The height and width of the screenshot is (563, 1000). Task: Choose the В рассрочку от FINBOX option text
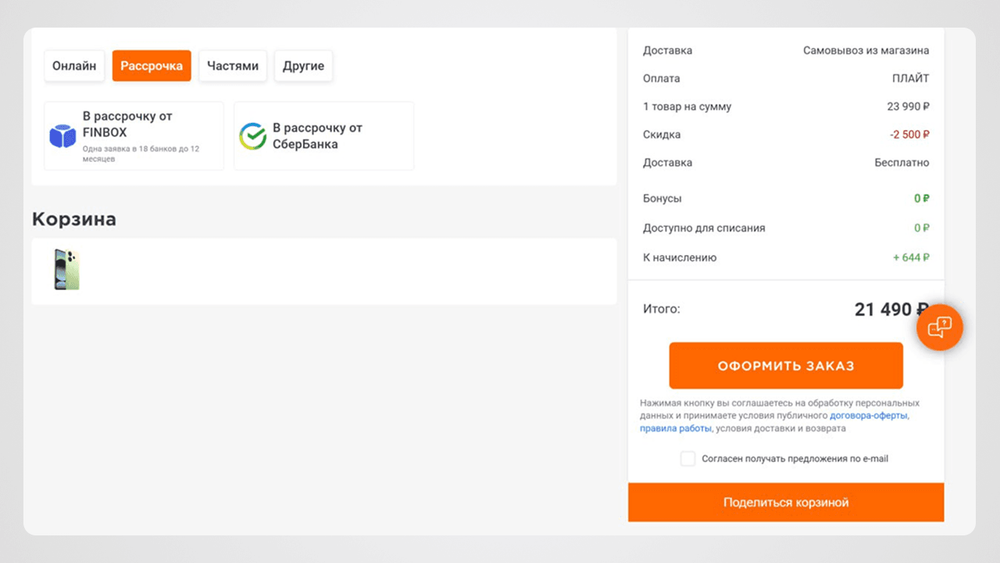[x=125, y=124]
